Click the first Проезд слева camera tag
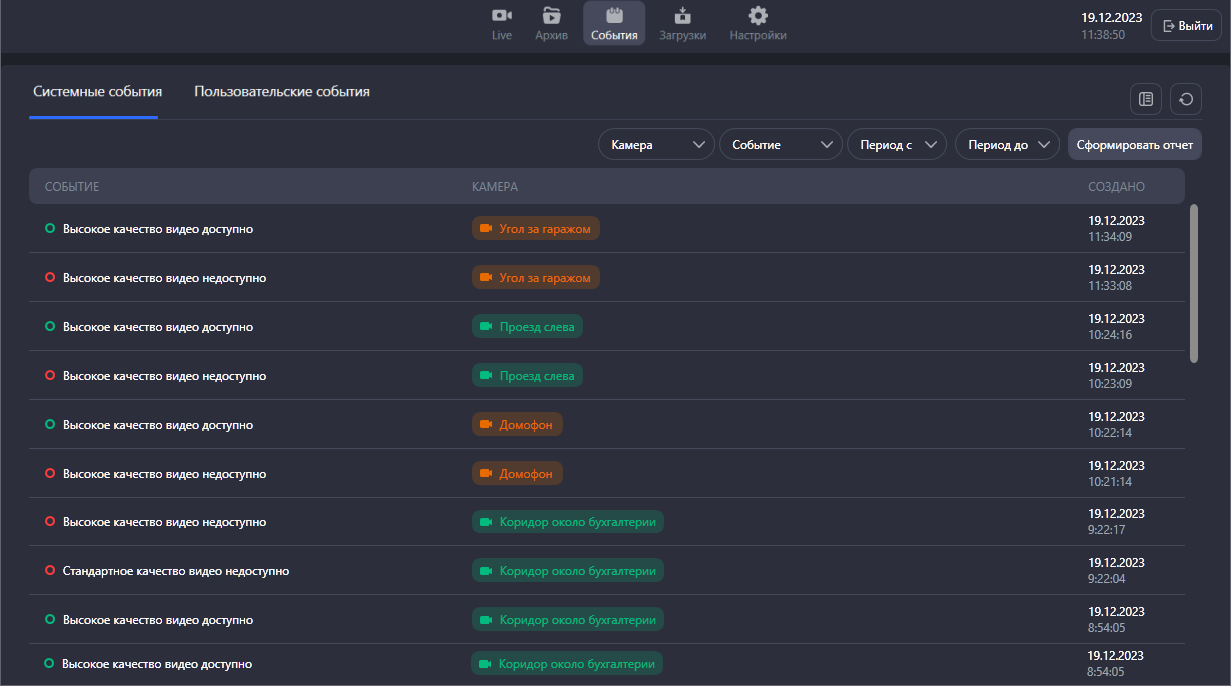1231x686 pixels. [x=527, y=327]
